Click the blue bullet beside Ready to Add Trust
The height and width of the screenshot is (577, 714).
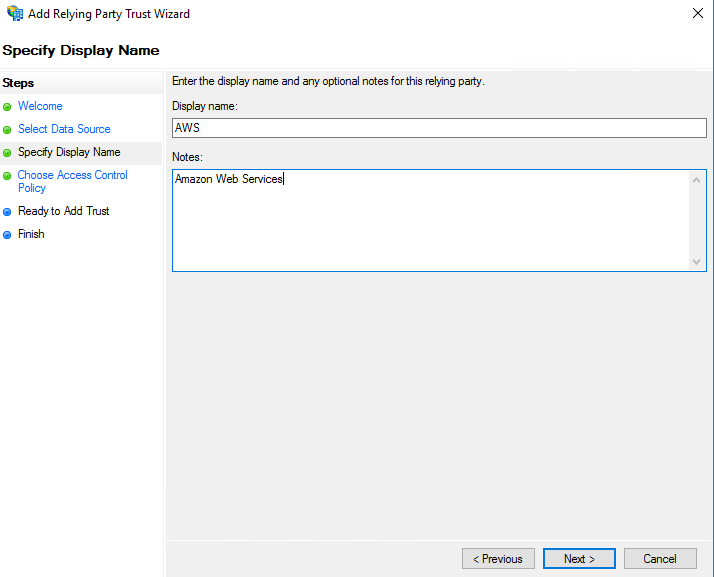[x=8, y=212]
